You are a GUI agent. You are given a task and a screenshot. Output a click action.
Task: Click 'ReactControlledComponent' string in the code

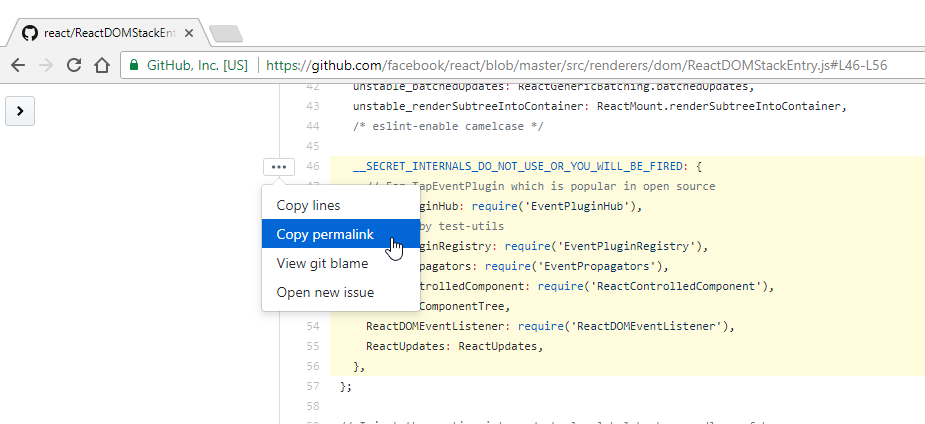[x=676, y=287]
